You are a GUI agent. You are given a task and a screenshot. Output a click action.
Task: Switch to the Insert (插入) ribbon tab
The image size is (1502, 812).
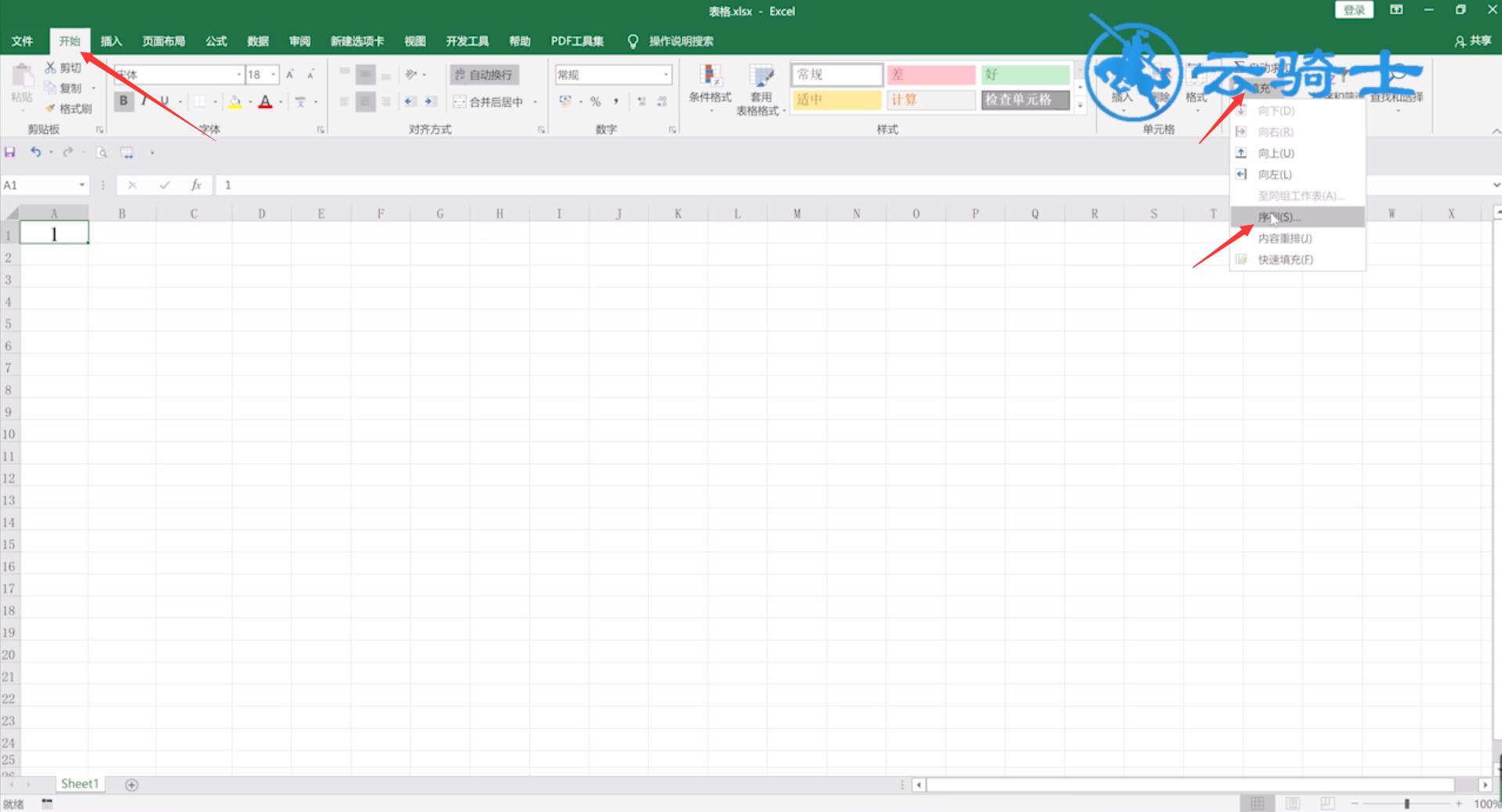click(x=111, y=41)
